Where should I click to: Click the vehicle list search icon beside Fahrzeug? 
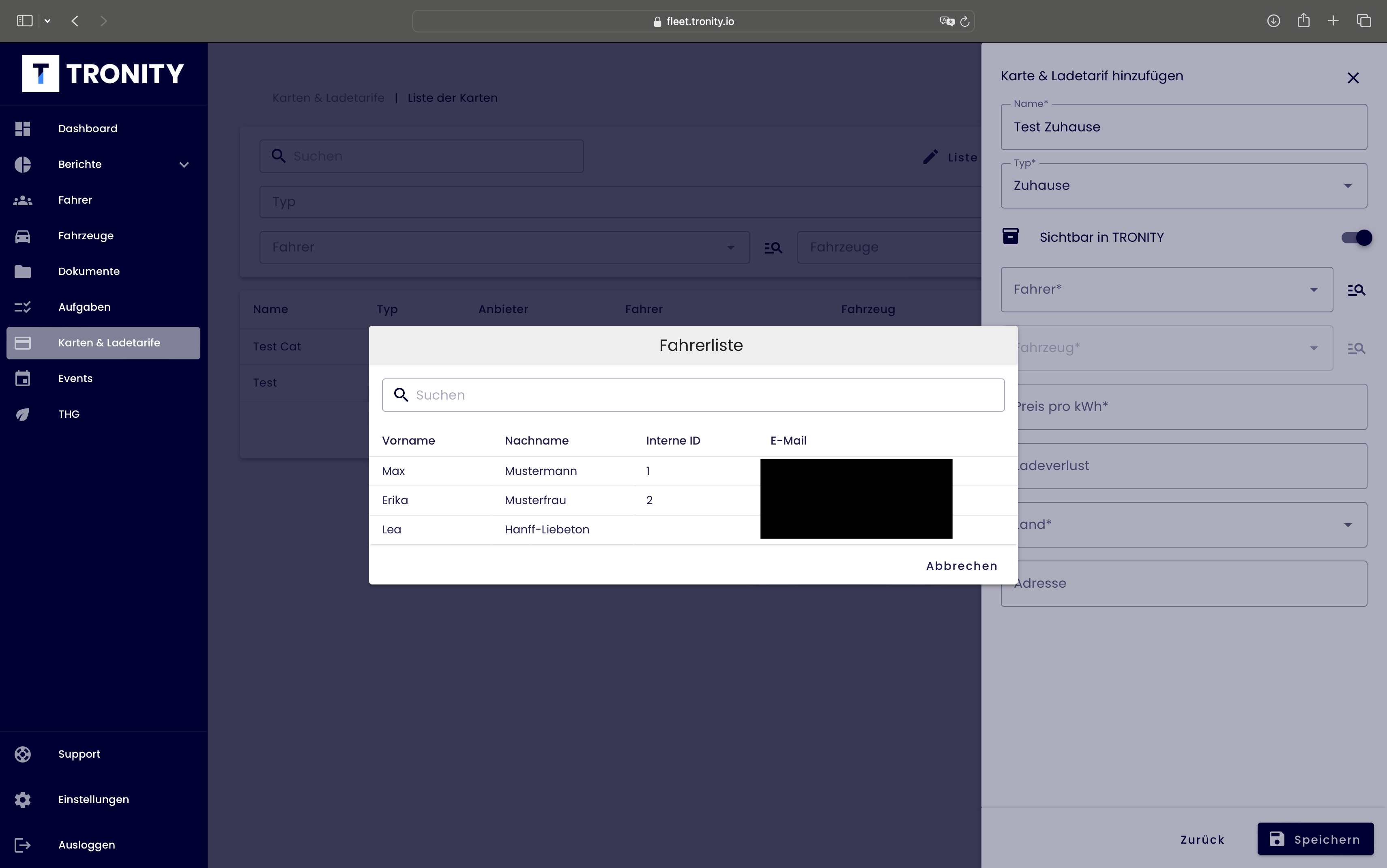[1356, 348]
